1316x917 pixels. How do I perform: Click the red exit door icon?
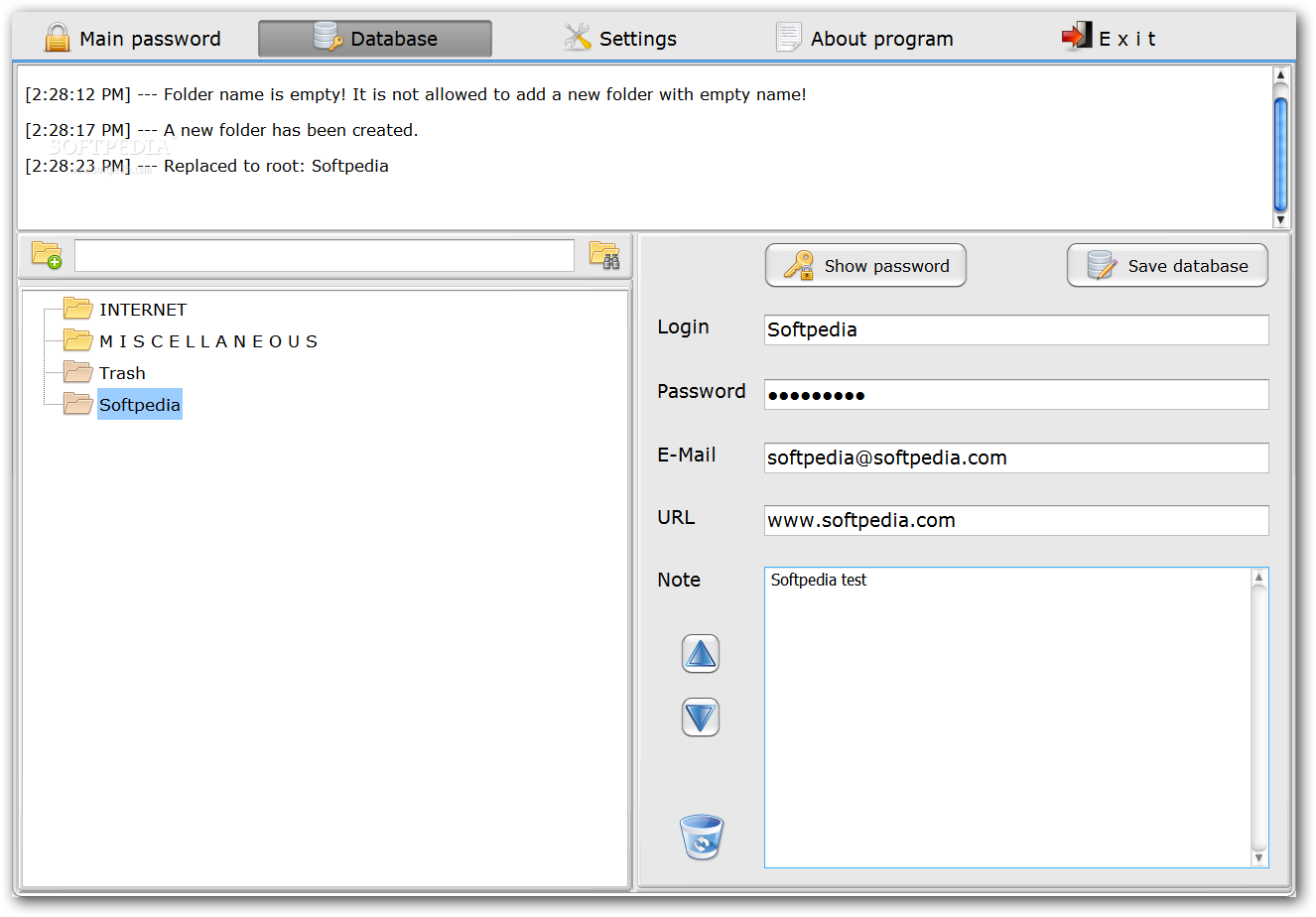click(1077, 37)
